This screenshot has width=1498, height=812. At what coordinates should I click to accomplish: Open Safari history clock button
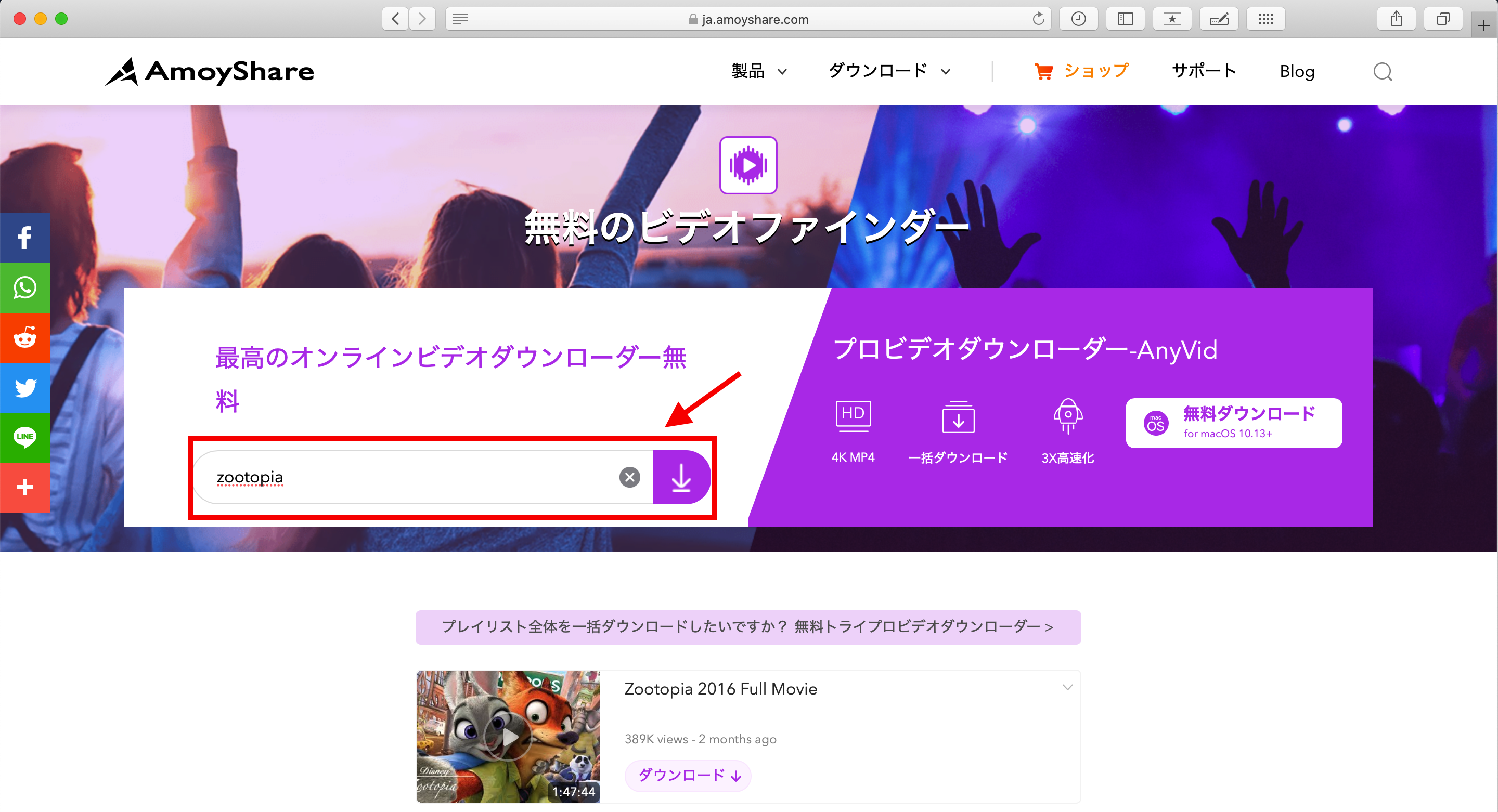(1078, 19)
